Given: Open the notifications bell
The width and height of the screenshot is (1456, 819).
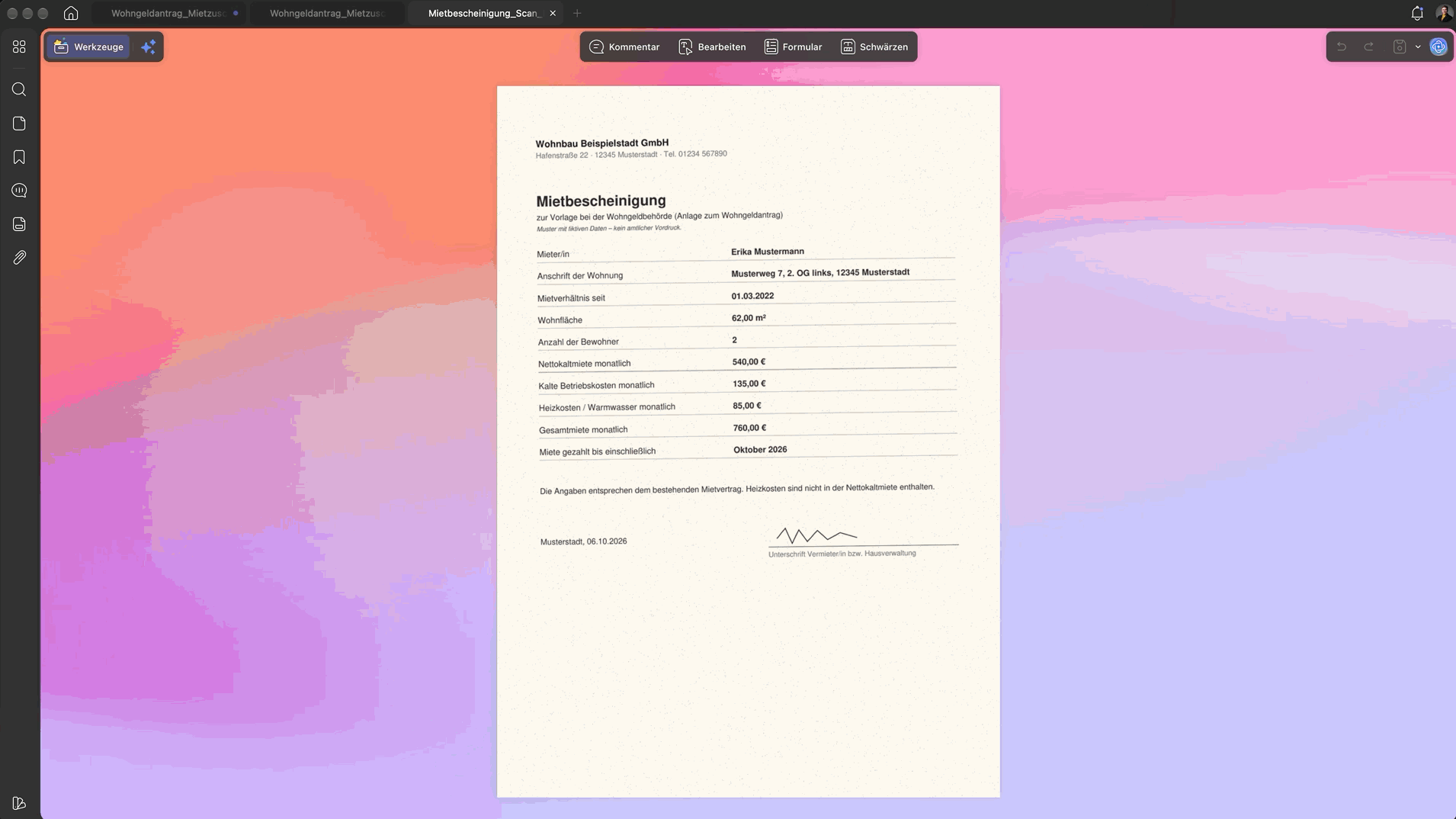Looking at the screenshot, I should tap(1417, 13).
